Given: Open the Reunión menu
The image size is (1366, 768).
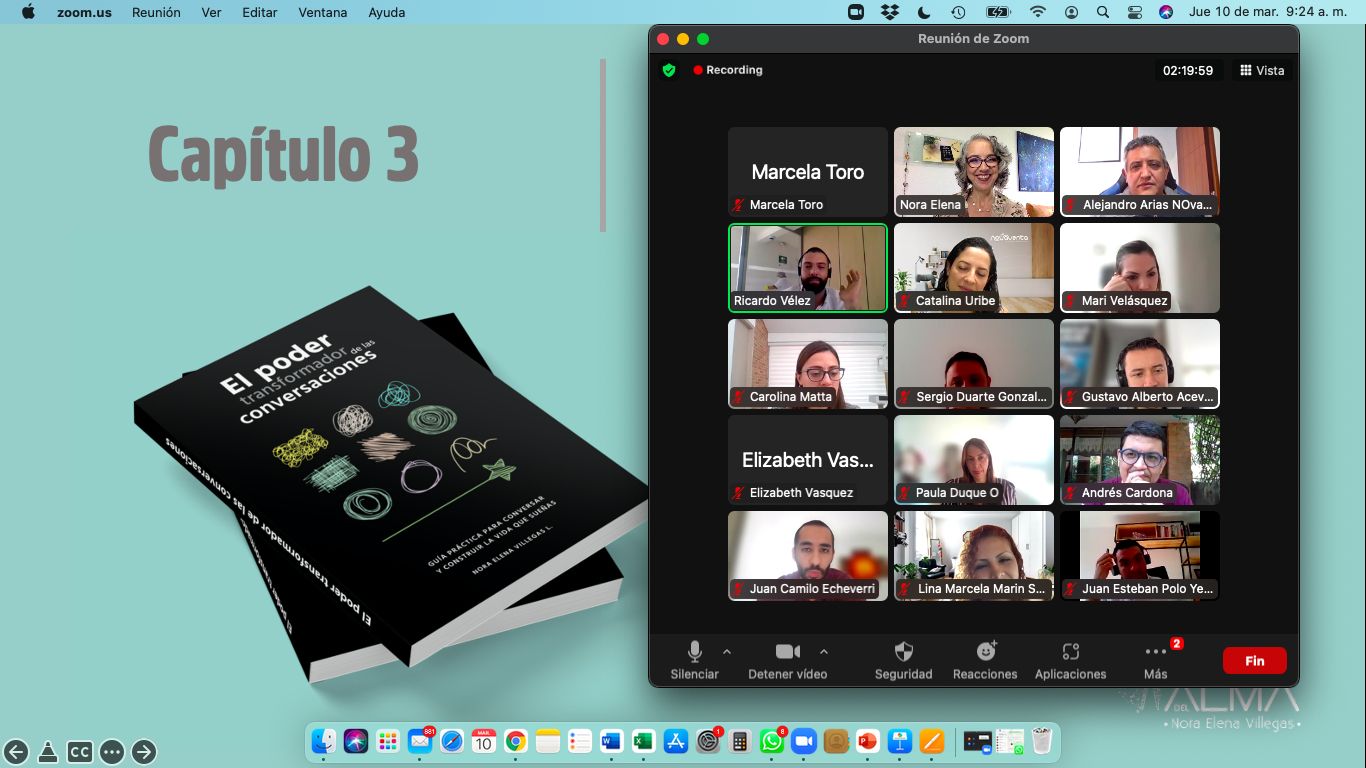Looking at the screenshot, I should pos(156,12).
